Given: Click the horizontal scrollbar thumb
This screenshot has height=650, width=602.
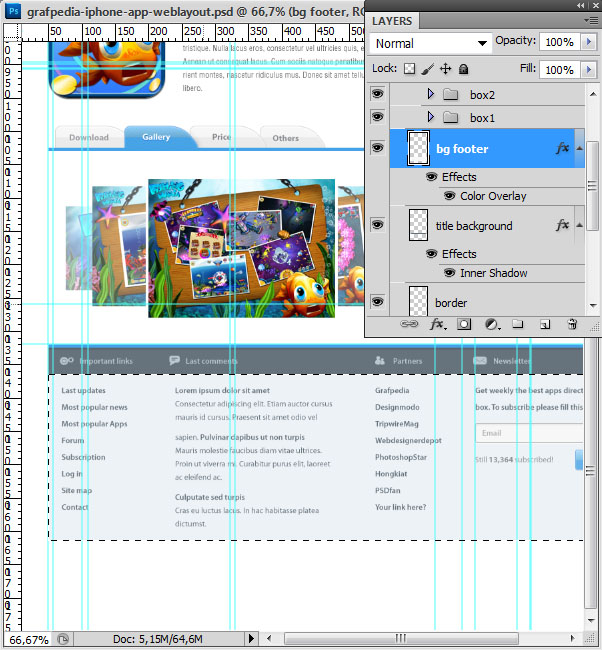Looking at the screenshot, I should (x=401, y=638).
